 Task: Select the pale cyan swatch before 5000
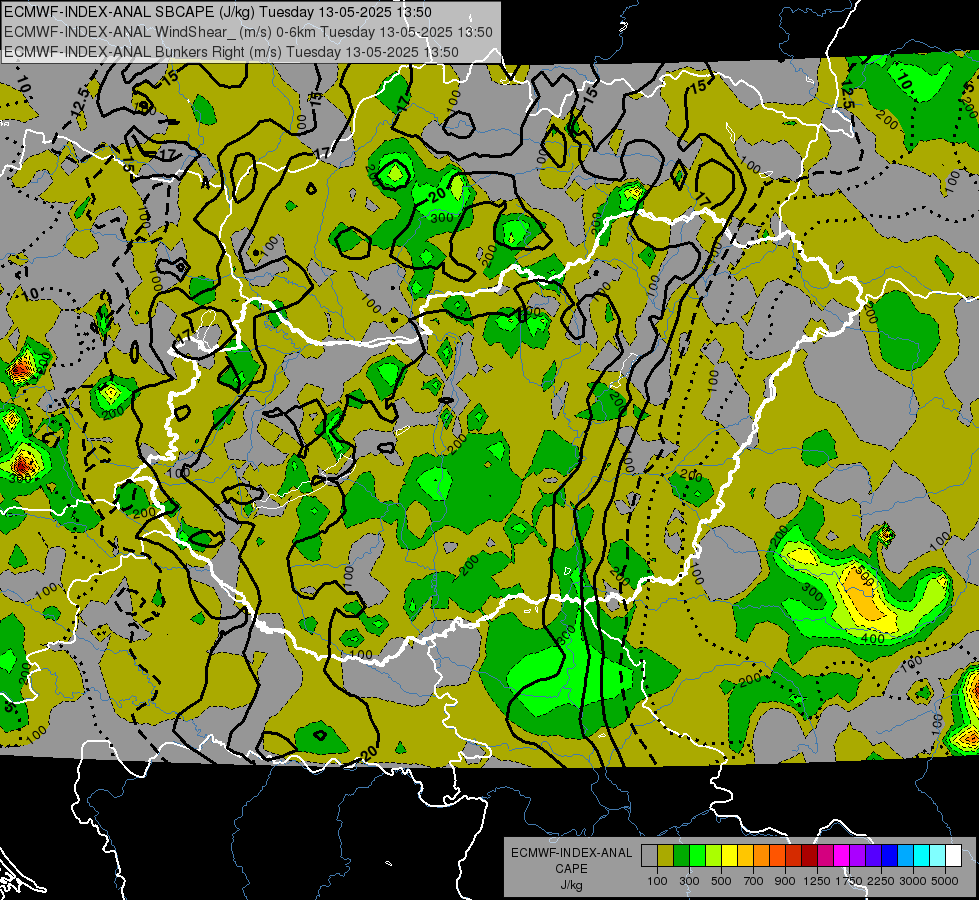click(938, 855)
